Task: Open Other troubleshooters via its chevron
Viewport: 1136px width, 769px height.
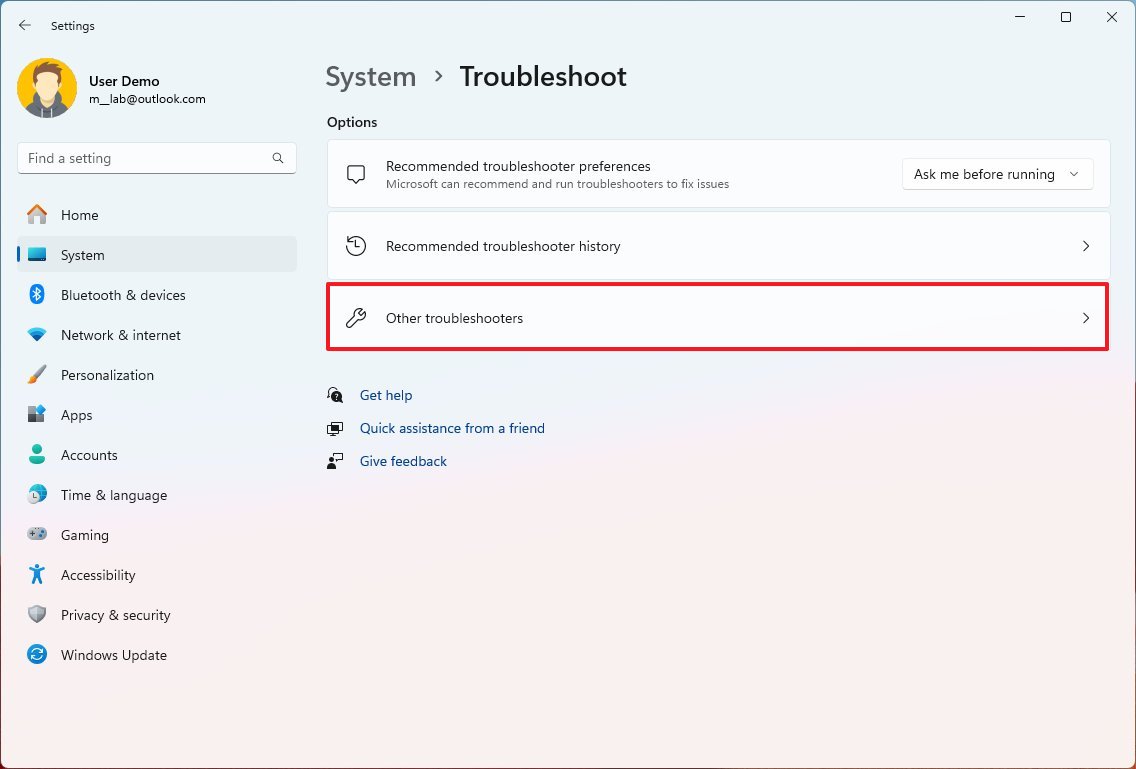Action: pyautogui.click(x=1086, y=318)
